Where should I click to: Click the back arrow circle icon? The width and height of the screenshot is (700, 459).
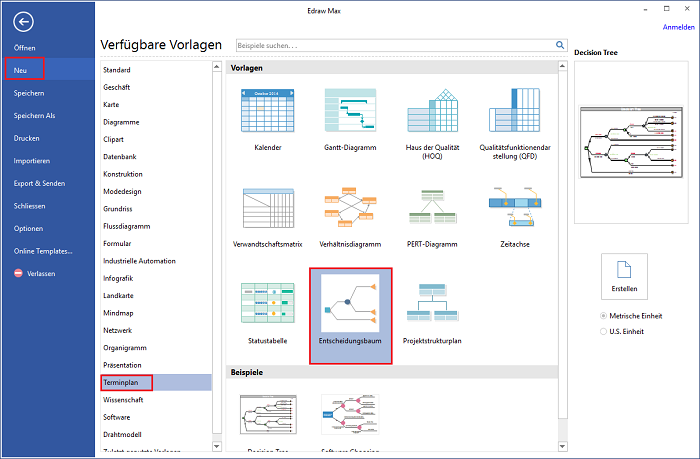(23, 21)
